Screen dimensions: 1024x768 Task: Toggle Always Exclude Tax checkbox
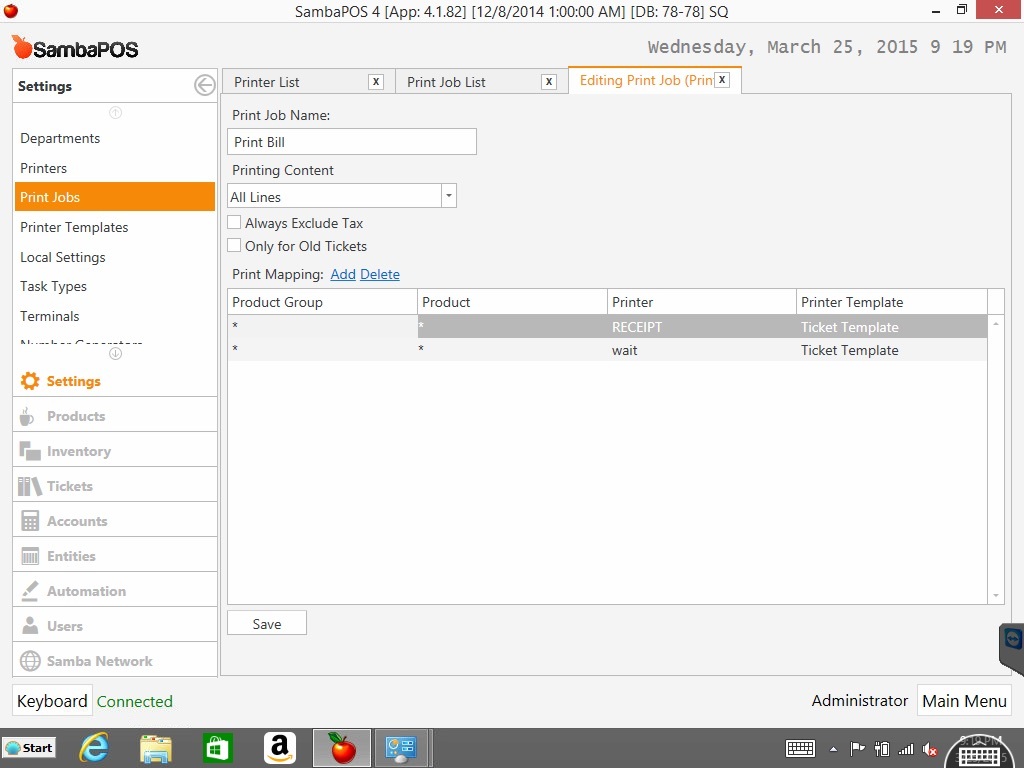click(x=234, y=222)
